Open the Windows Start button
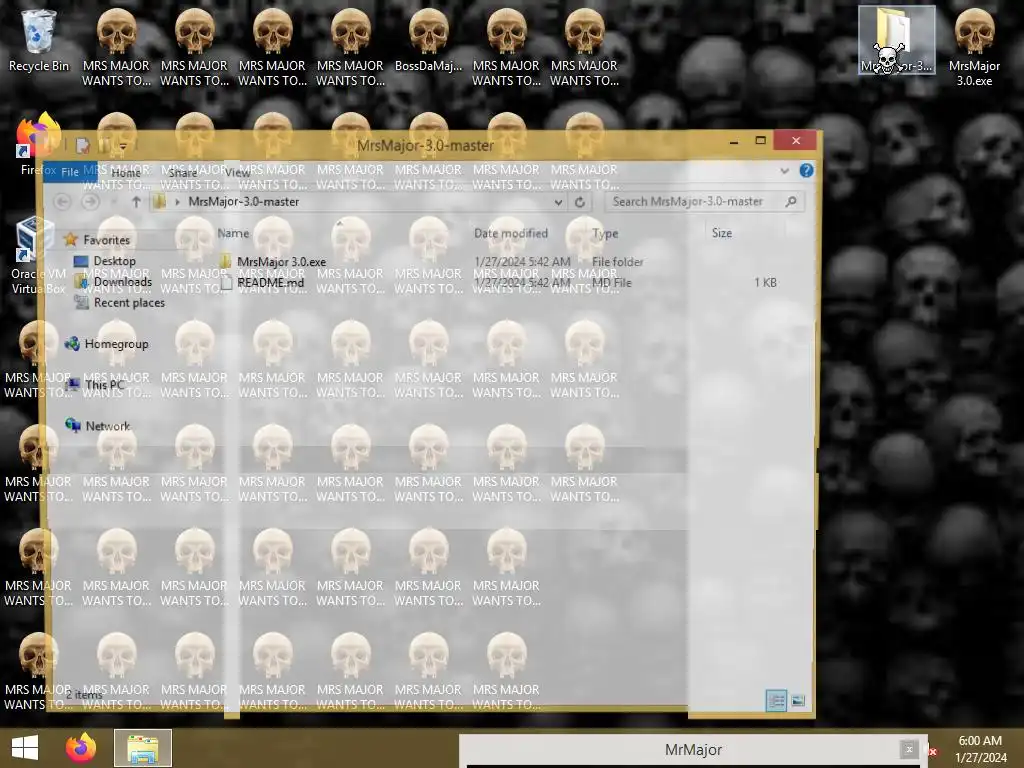This screenshot has width=1024, height=768. [25, 748]
